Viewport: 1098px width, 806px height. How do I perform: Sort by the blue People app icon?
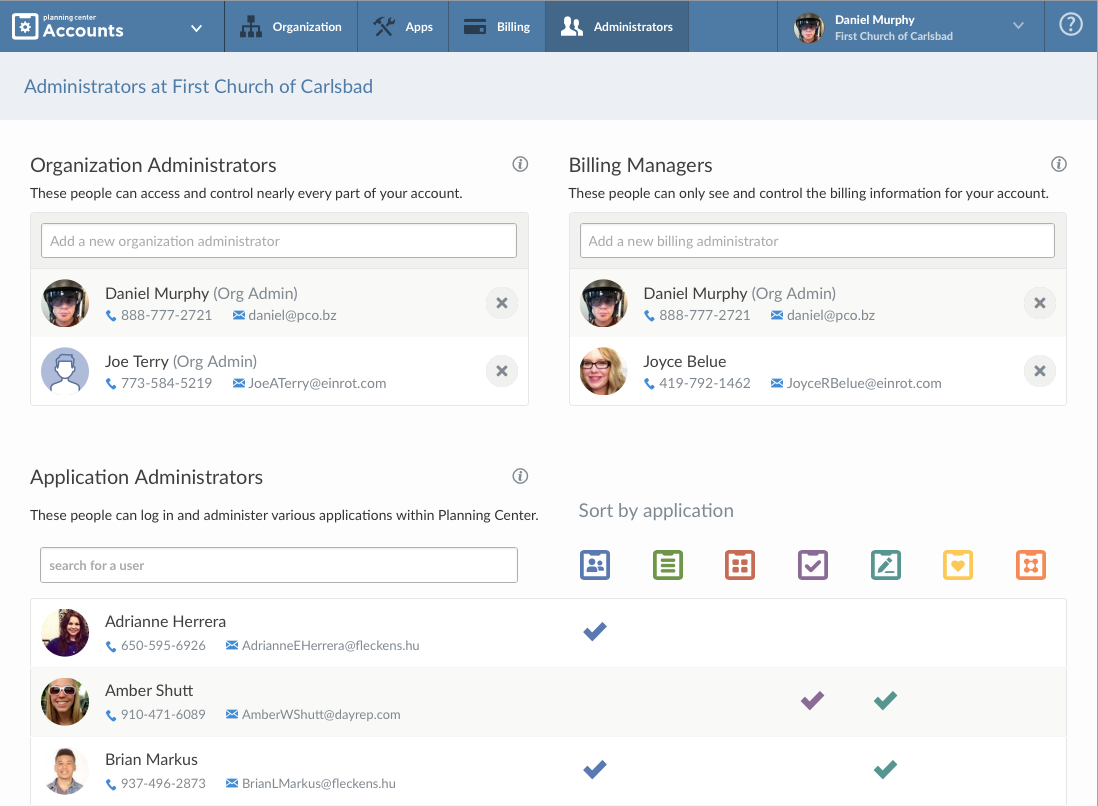click(595, 565)
